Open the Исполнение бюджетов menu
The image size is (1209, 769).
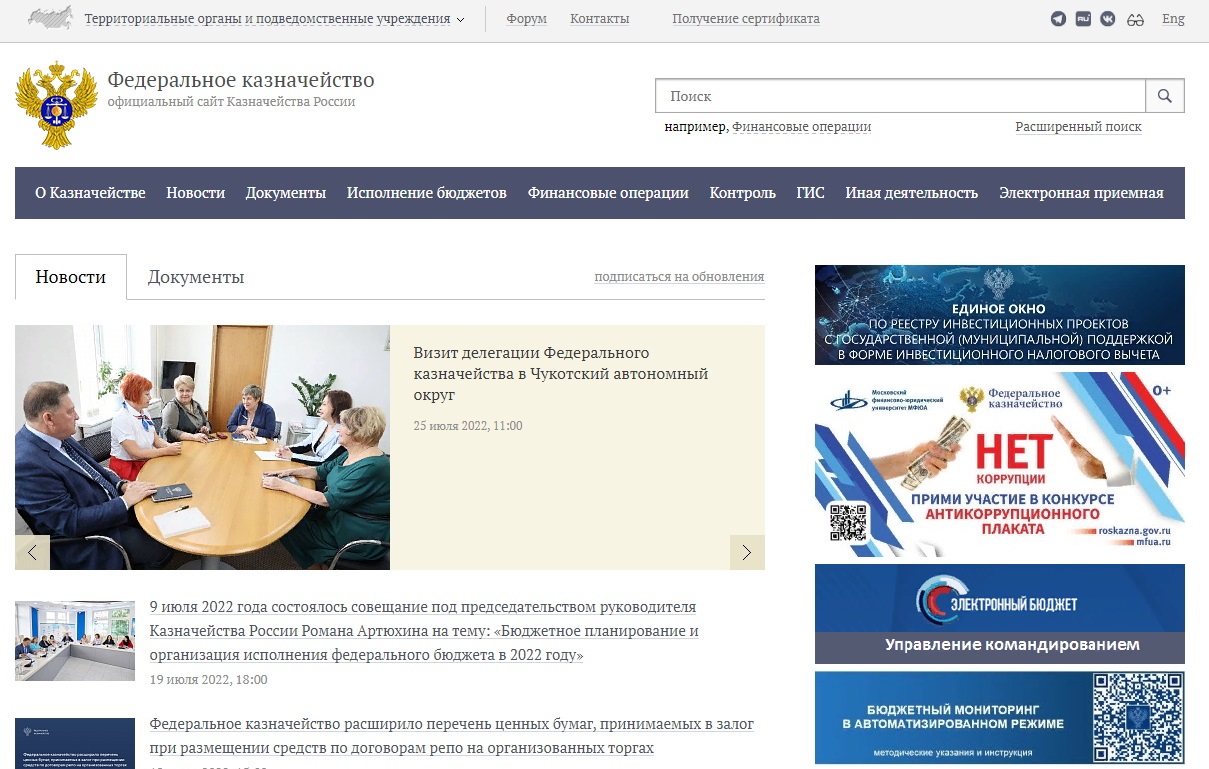(x=427, y=193)
